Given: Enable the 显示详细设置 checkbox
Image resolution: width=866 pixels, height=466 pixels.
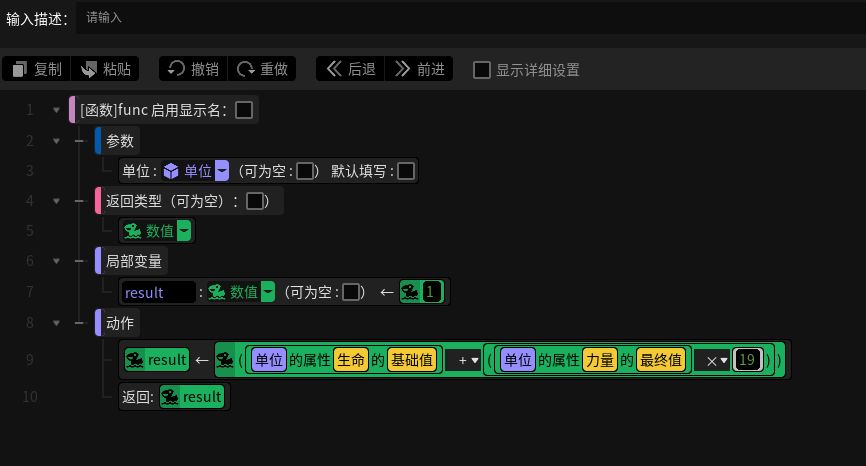Looking at the screenshot, I should click(482, 70).
